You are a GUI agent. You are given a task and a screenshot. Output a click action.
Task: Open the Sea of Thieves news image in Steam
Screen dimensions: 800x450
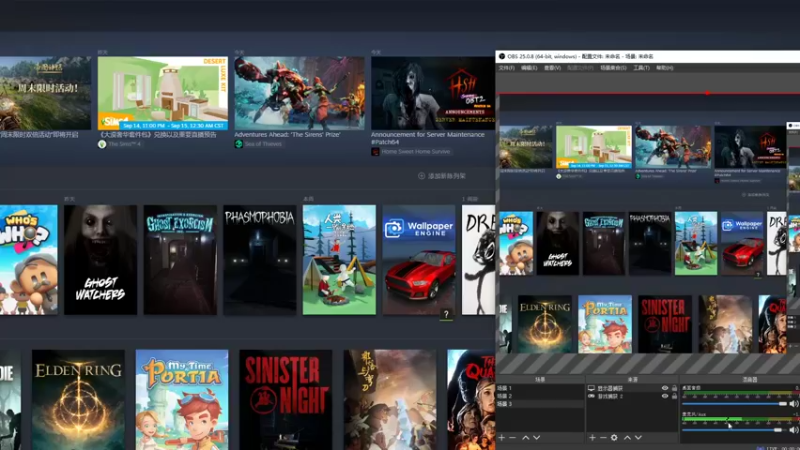[299, 93]
